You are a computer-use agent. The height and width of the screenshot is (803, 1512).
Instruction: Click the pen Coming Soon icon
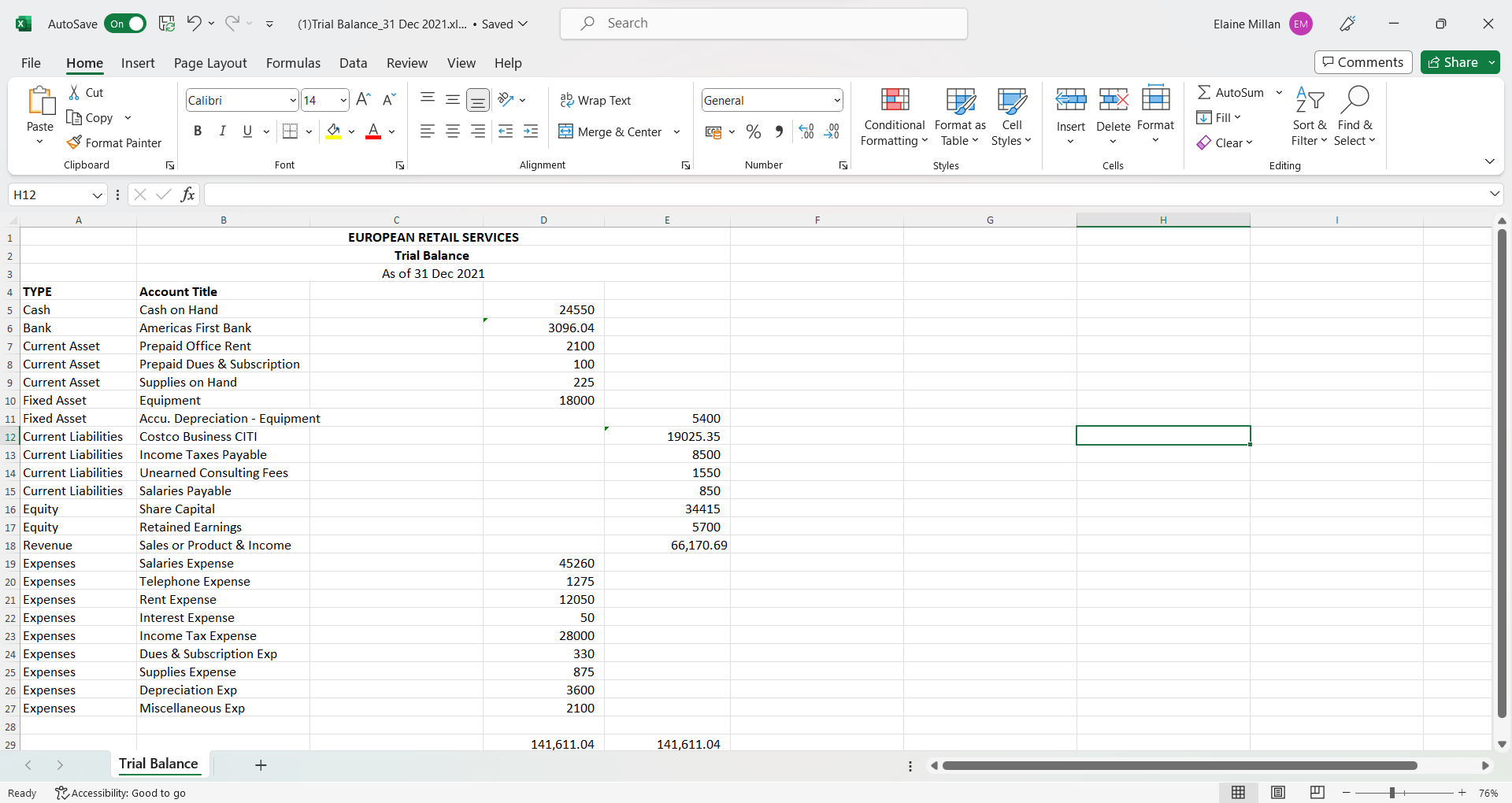point(1347,24)
